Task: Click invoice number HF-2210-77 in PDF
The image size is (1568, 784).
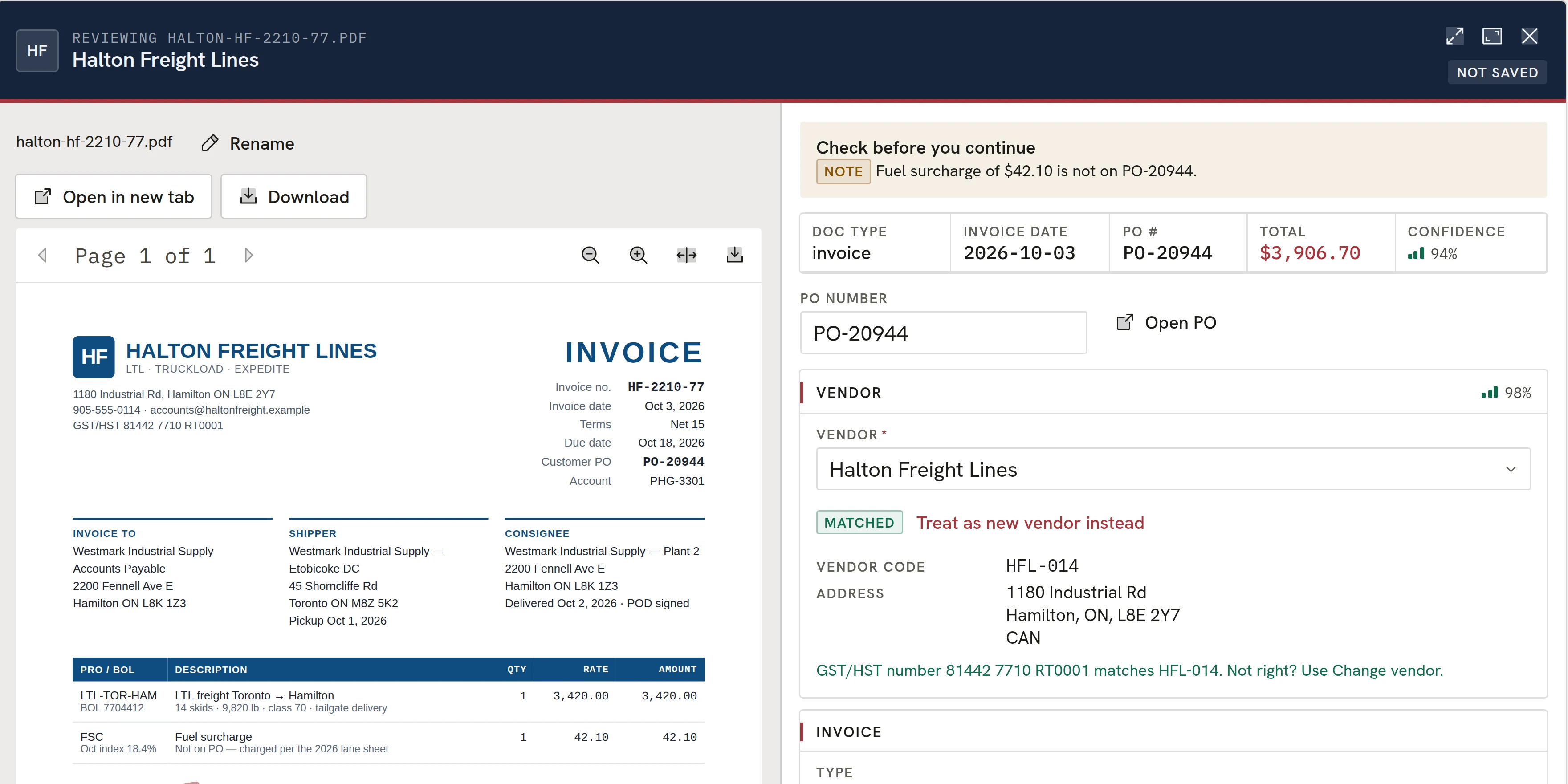Action: click(x=665, y=387)
